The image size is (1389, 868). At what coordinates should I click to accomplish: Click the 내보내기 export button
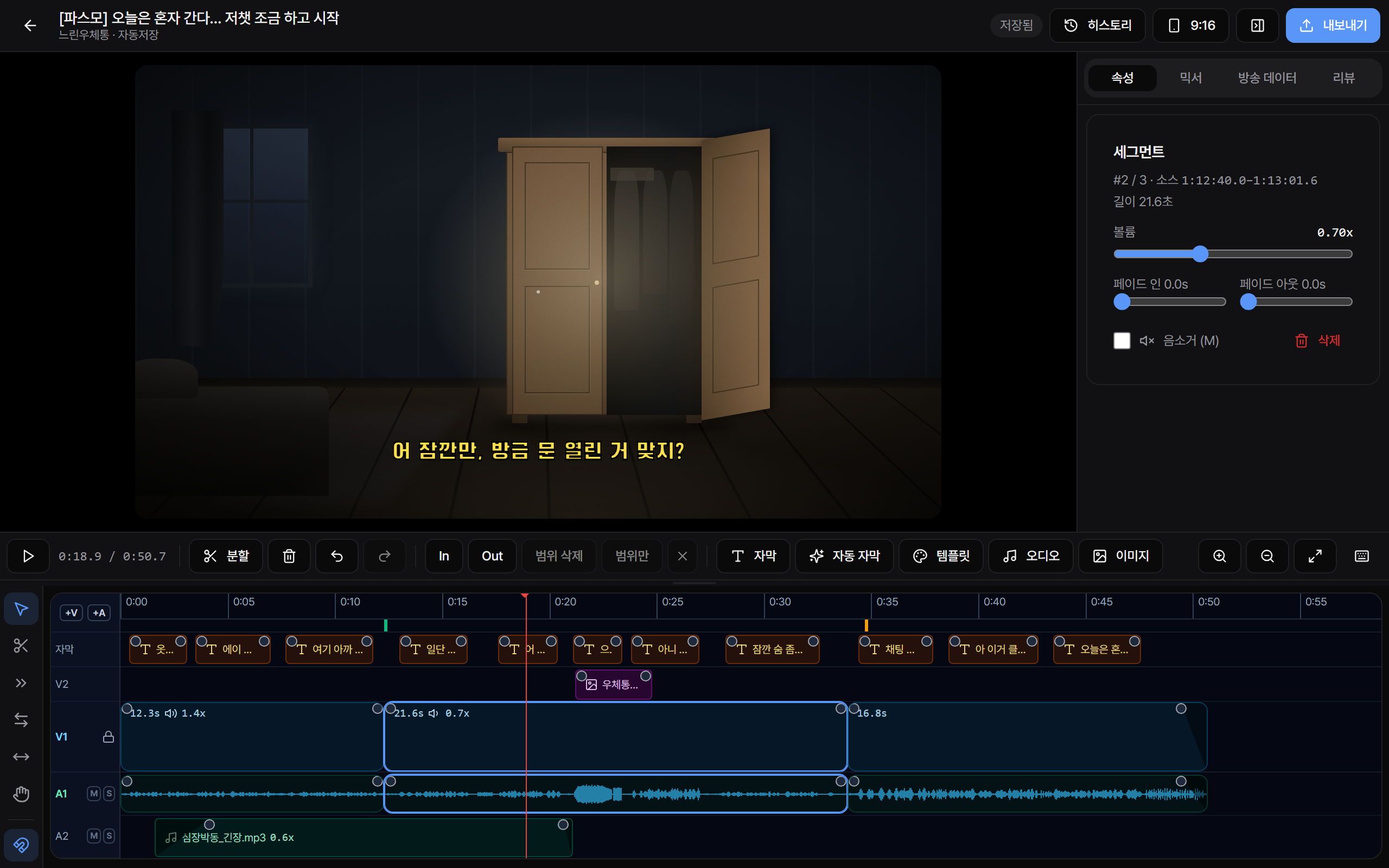pos(1332,25)
